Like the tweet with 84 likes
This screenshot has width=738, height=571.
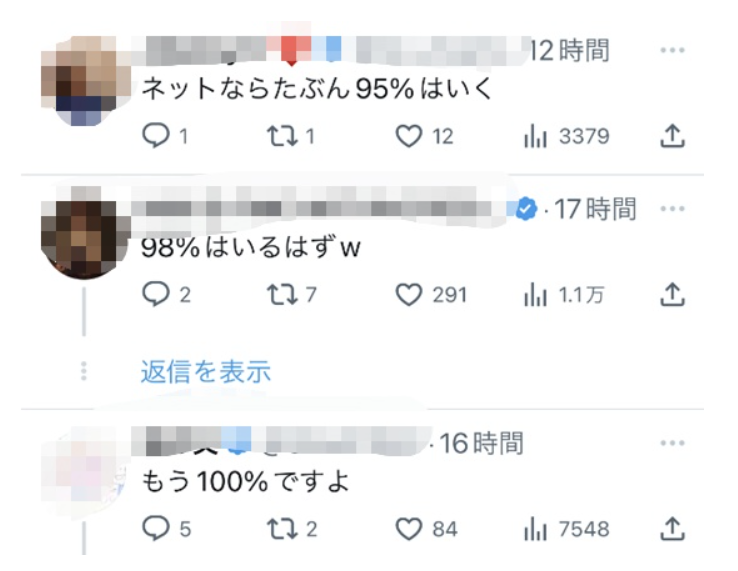[426, 528]
